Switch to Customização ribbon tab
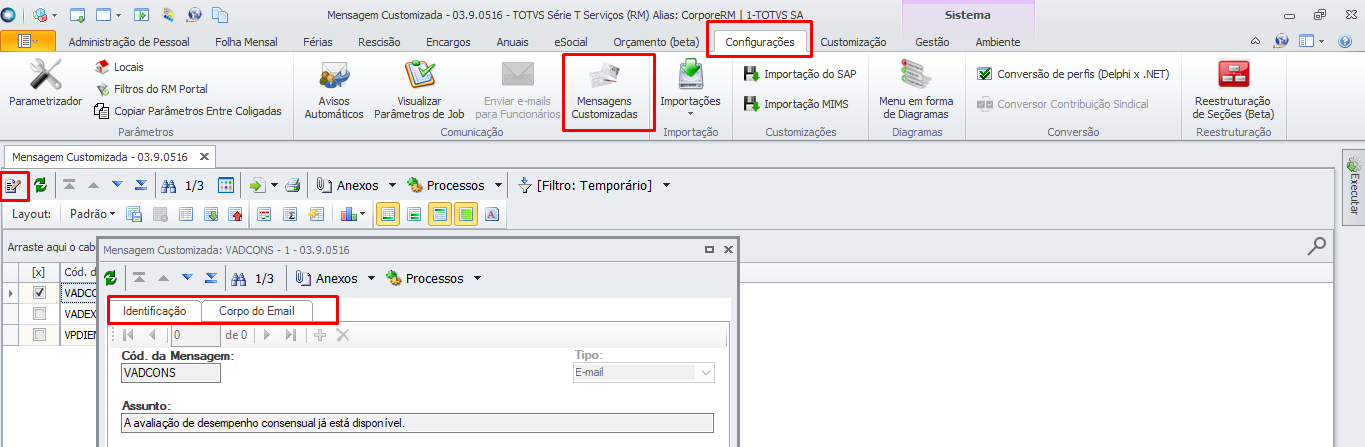1365x447 pixels. 853,42
